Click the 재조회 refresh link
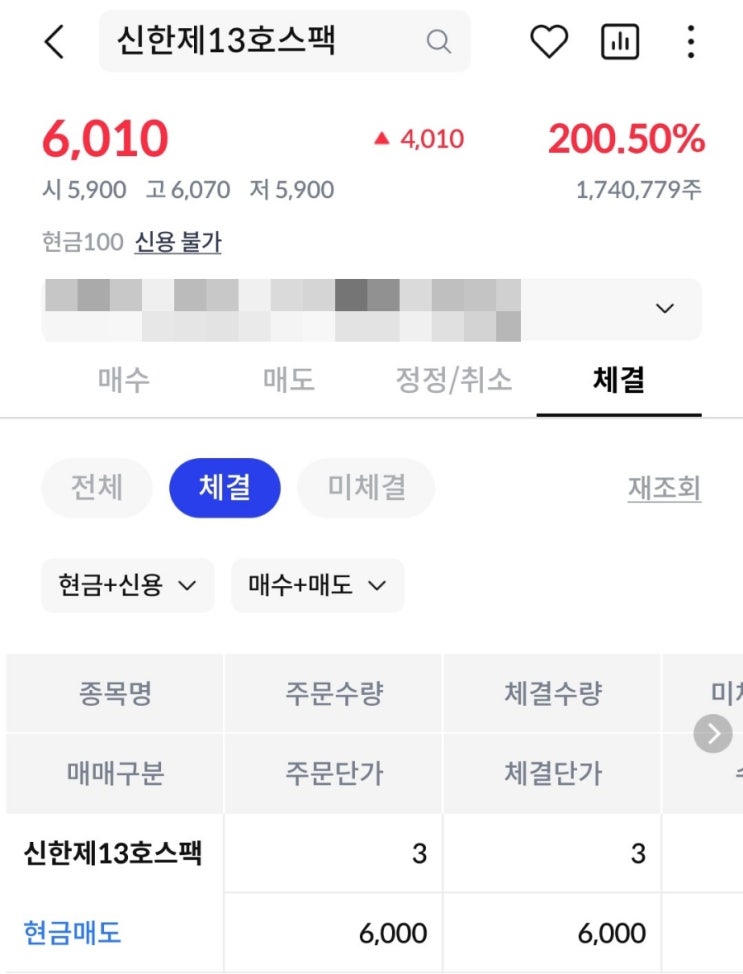This screenshot has width=743, height=974. [664, 488]
